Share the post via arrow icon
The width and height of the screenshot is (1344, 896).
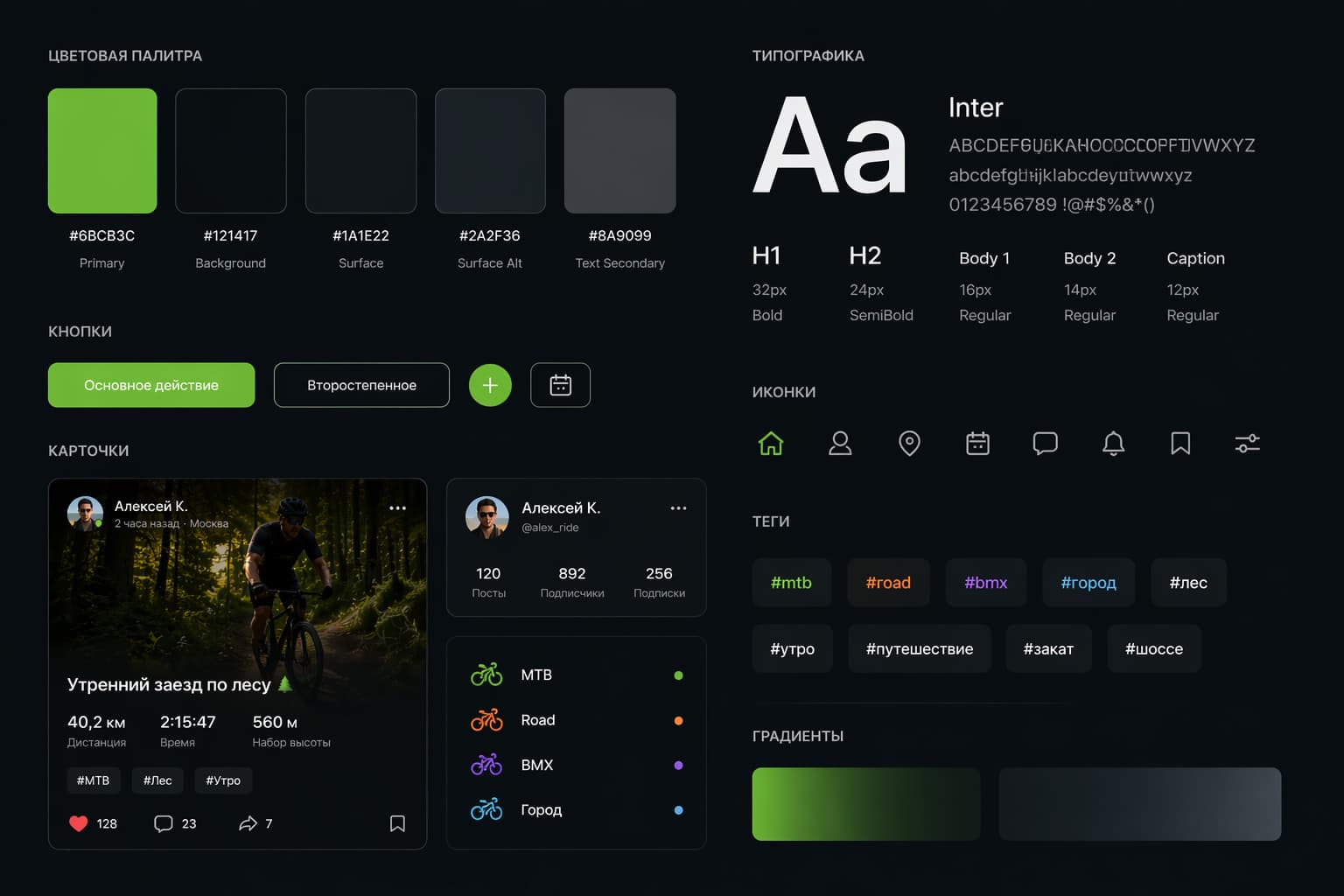(248, 823)
